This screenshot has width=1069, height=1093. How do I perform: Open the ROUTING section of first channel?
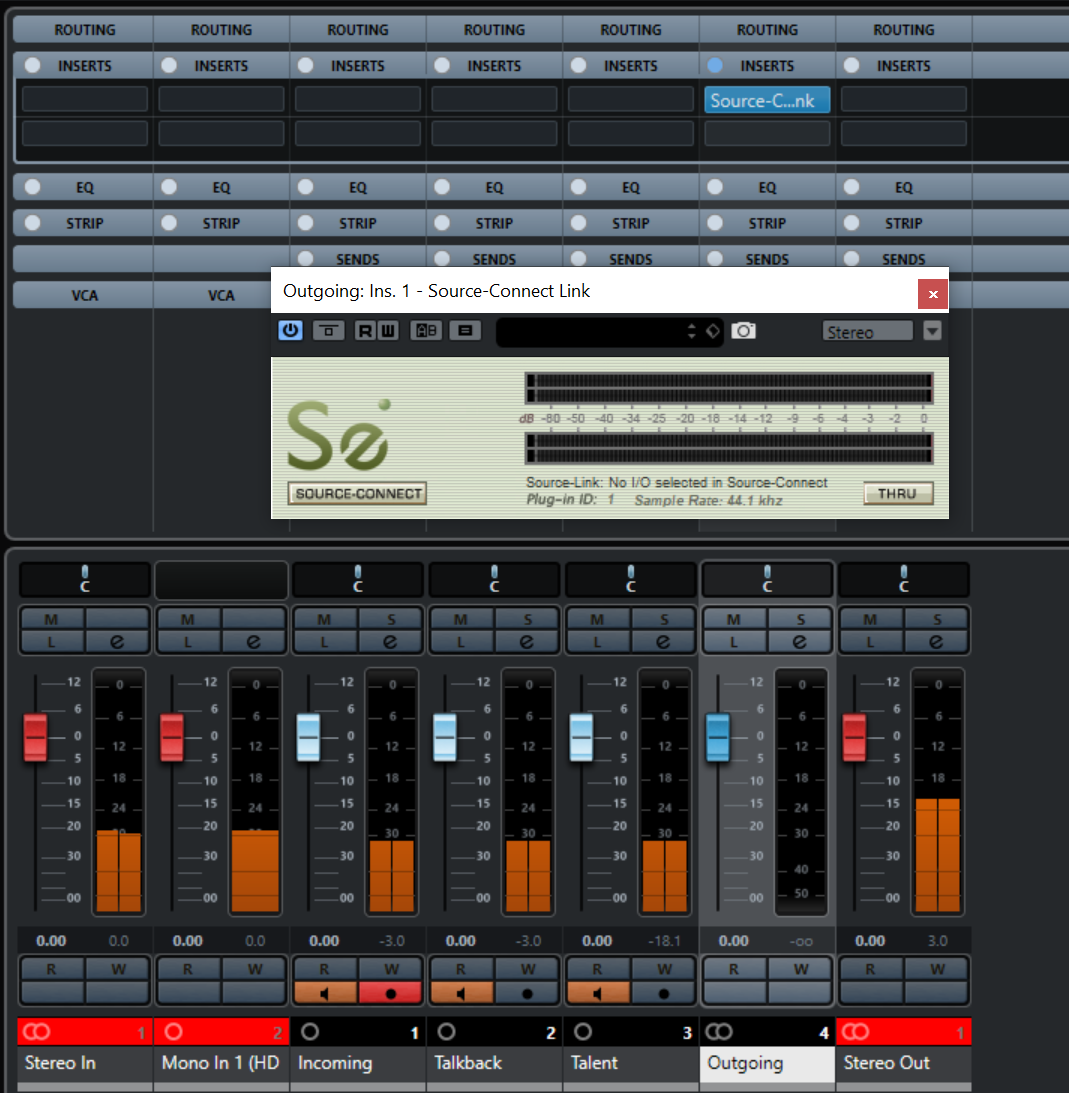tap(84, 30)
